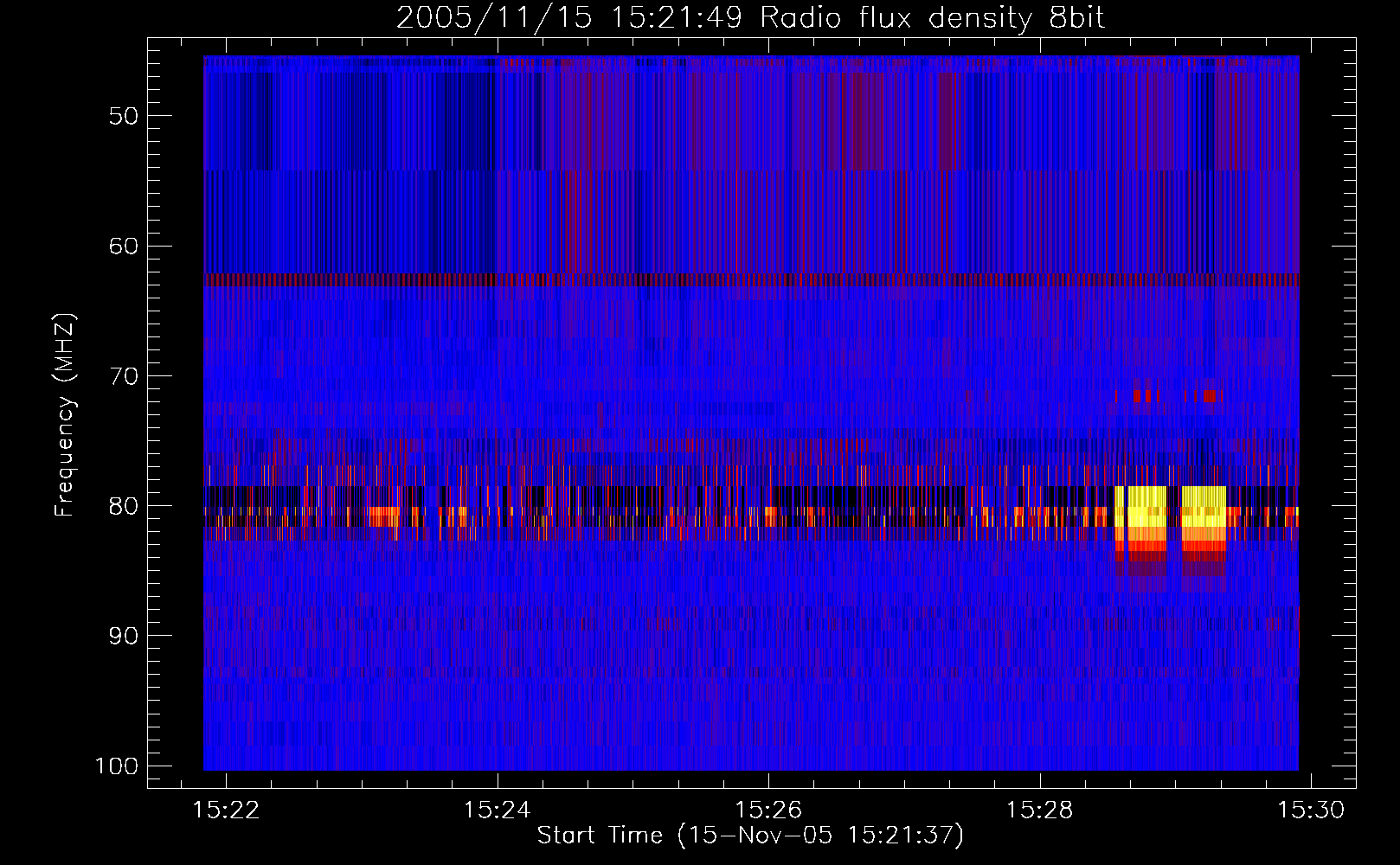1400x865 pixels.
Task: Click the 90 frequency tick label
Action: tap(124, 636)
